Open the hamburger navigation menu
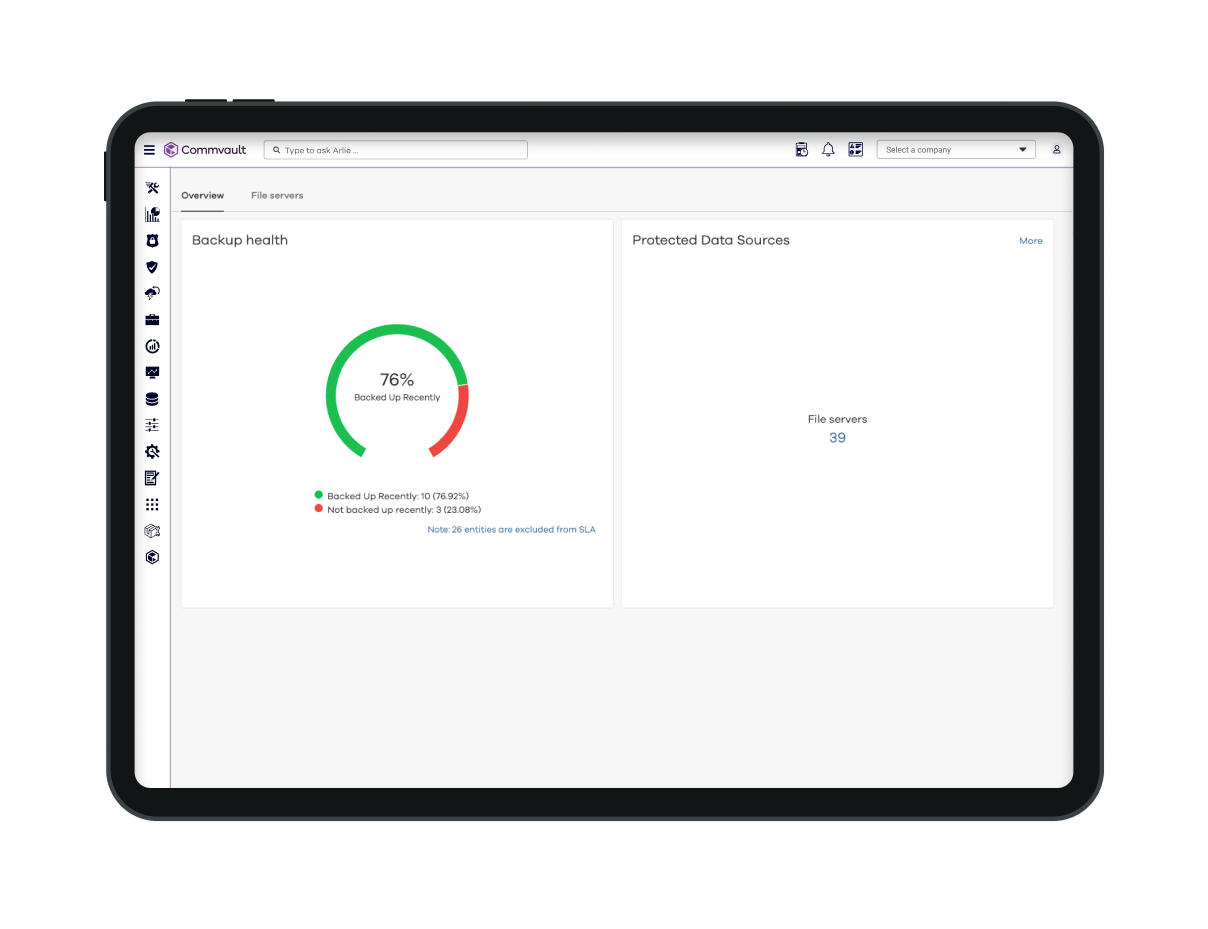1208x929 pixels. coord(149,150)
